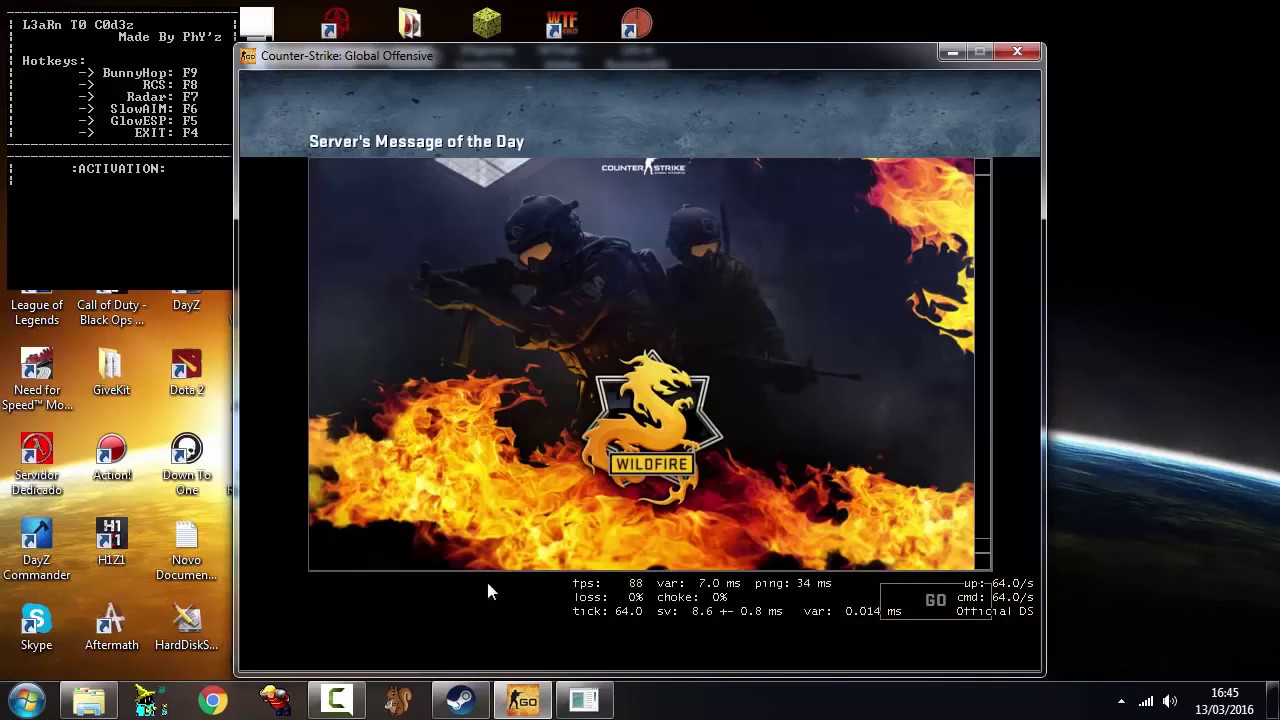The height and width of the screenshot is (720, 1280).
Task: Open Windows Explorer from the taskbar
Action: coord(89,700)
